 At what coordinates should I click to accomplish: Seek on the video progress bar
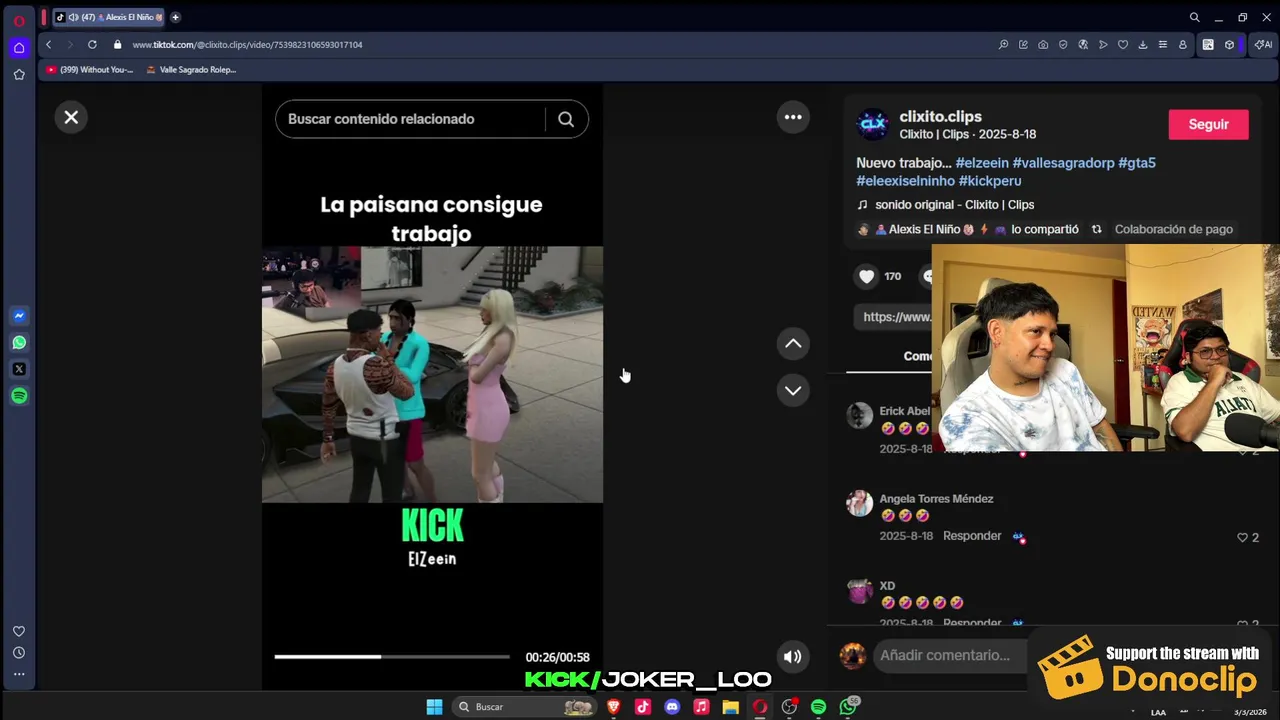(392, 657)
